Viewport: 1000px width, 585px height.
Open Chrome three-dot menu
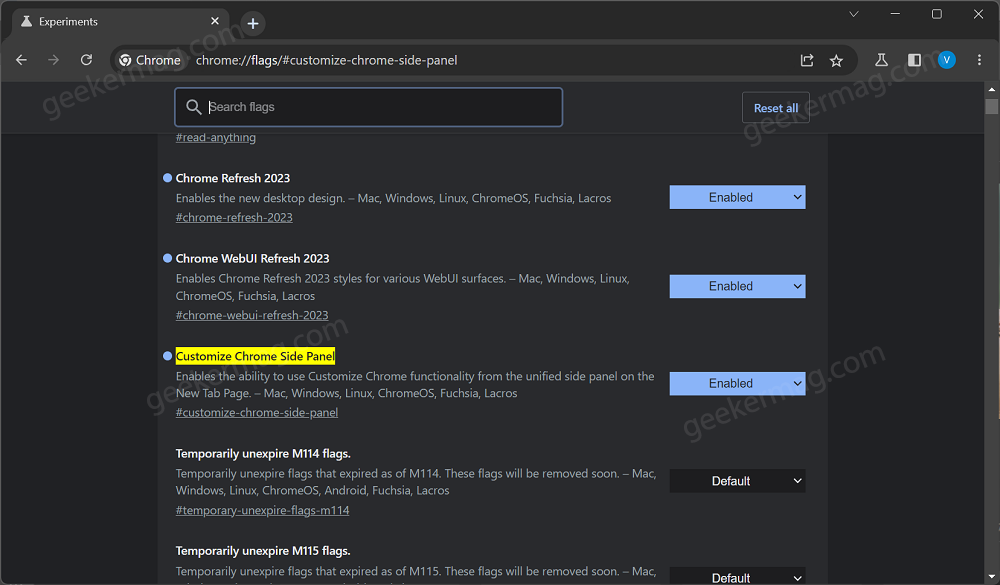point(979,60)
